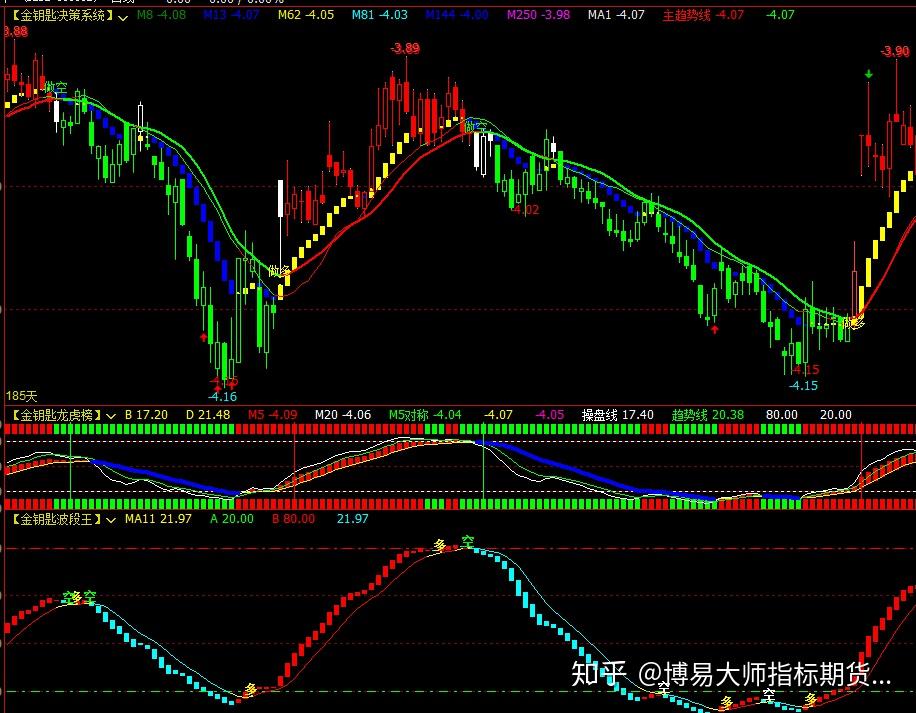
Task: Click the M8 -4.08 moving average label
Action: (161, 15)
